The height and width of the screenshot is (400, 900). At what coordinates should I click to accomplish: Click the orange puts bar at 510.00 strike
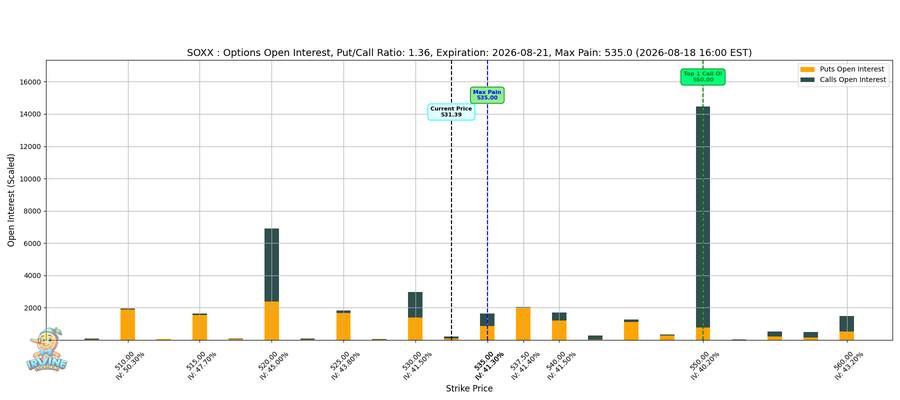127,324
